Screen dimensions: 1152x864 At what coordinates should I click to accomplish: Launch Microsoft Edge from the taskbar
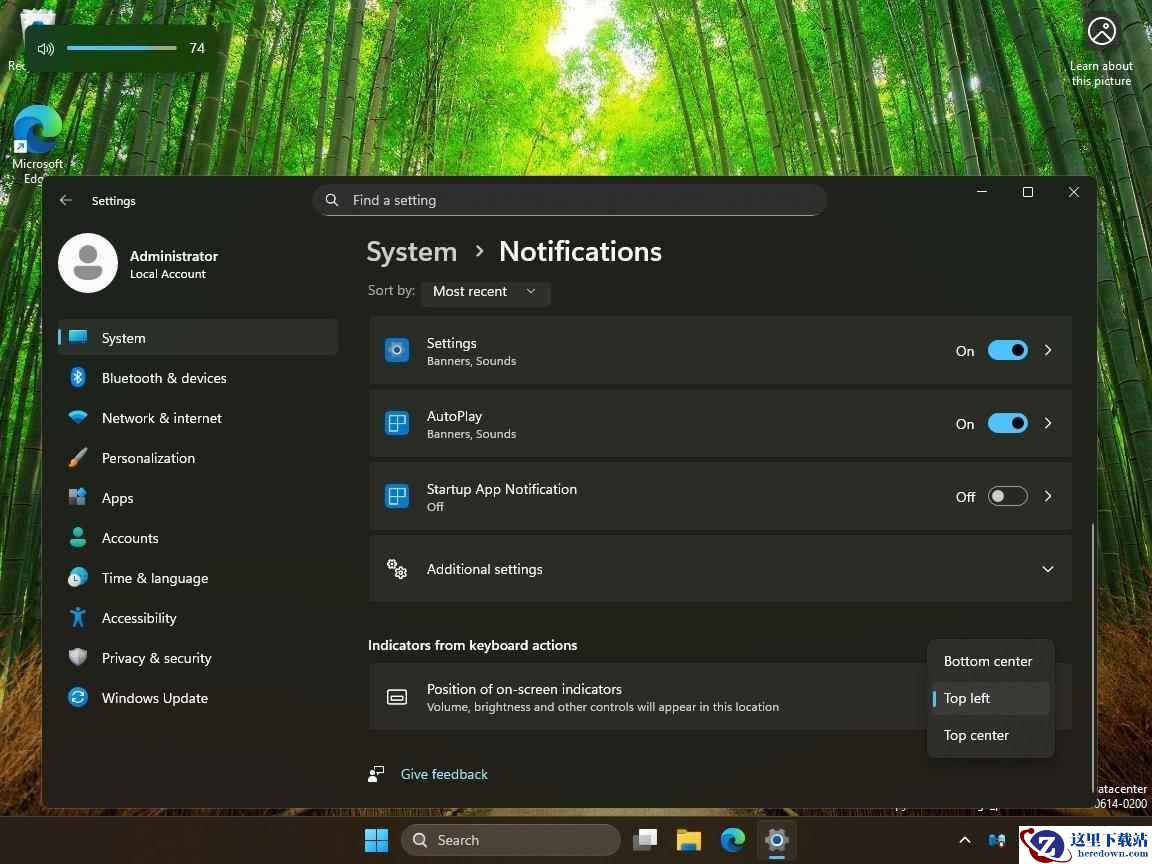pyautogui.click(x=732, y=840)
